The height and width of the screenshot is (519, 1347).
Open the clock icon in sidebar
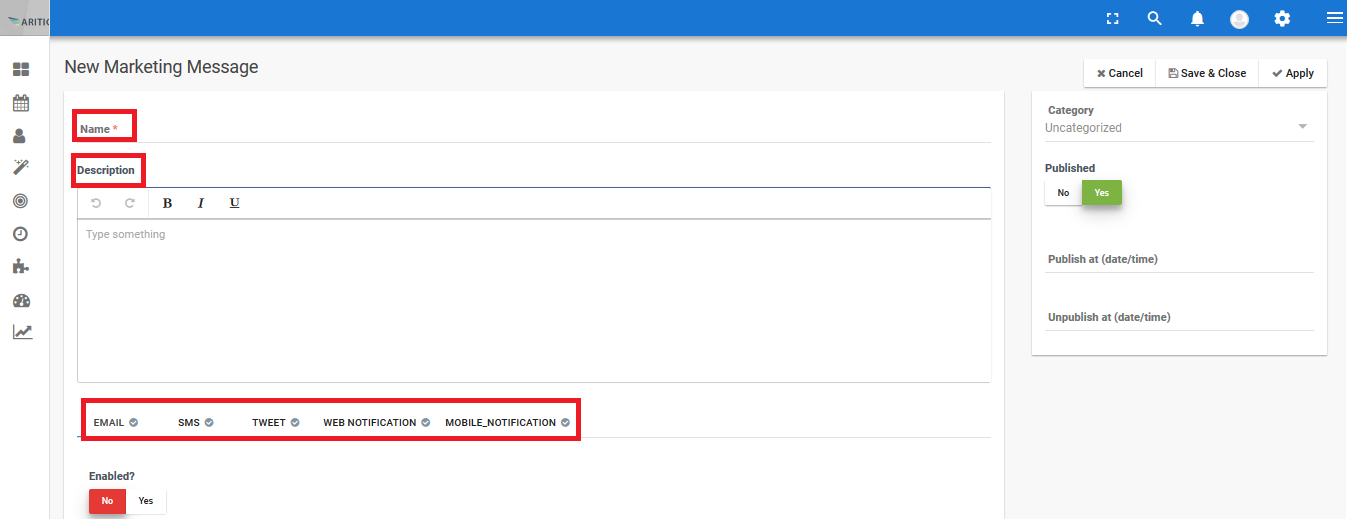pyautogui.click(x=20, y=234)
